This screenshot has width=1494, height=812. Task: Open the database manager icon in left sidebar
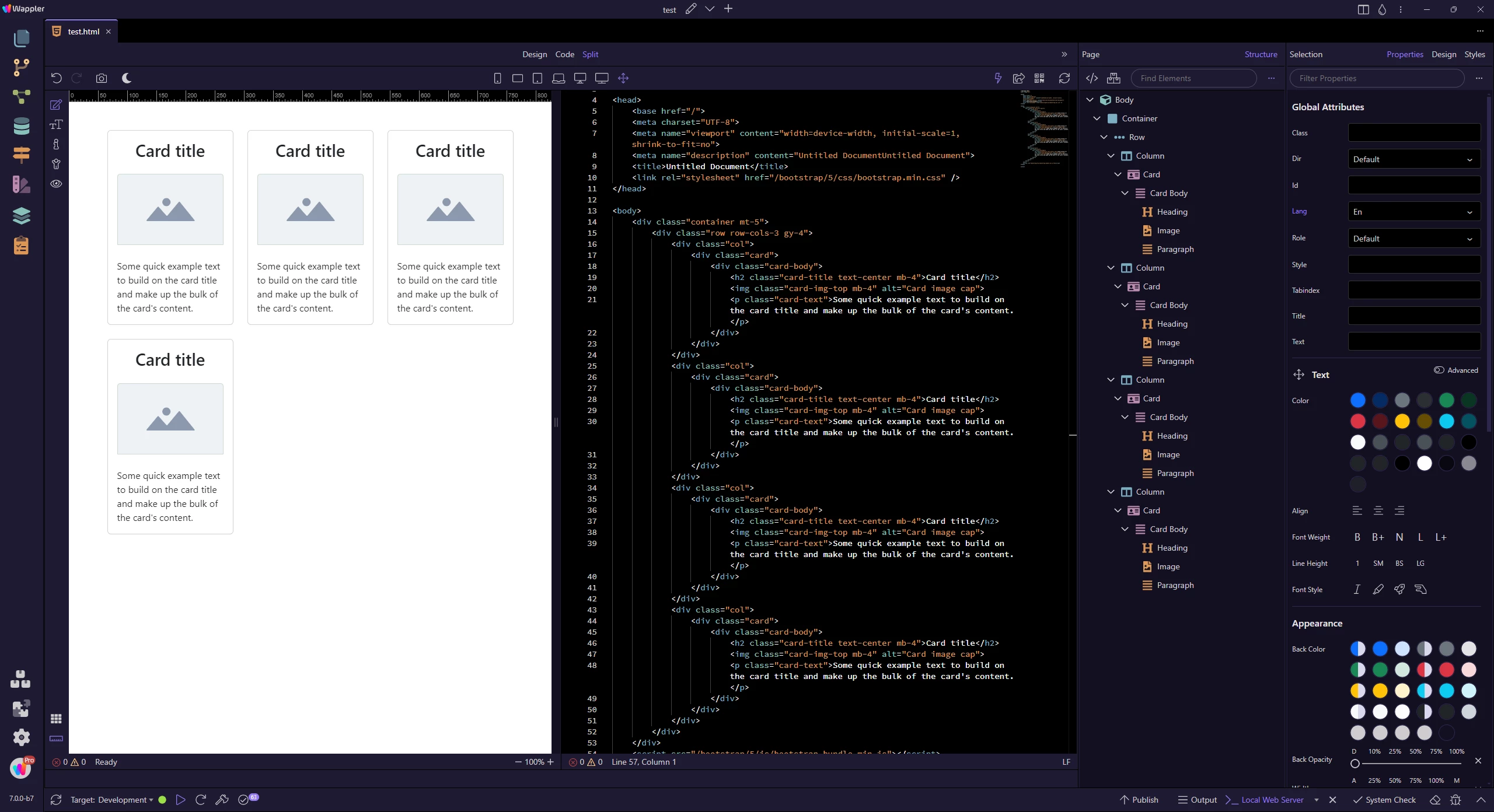click(22, 126)
